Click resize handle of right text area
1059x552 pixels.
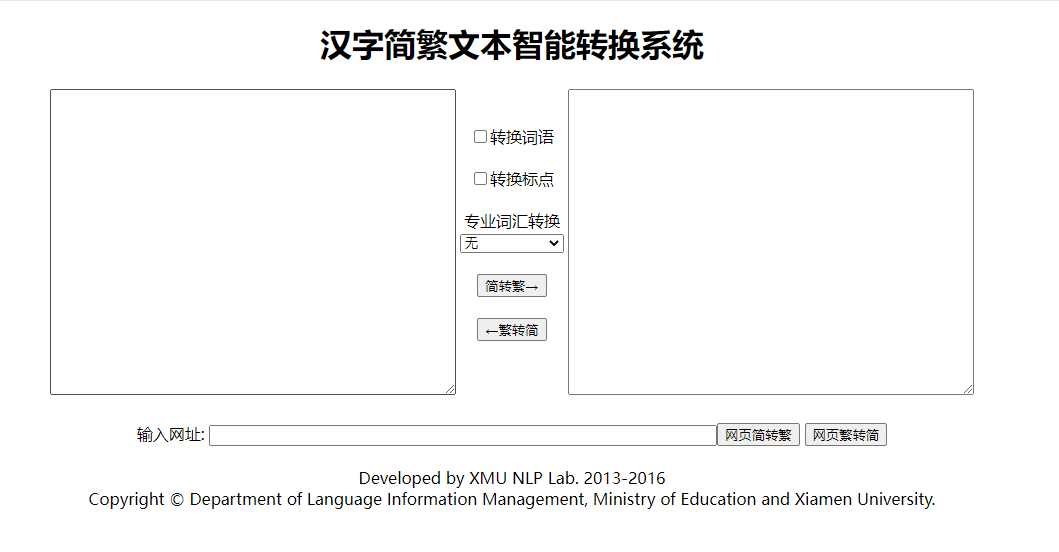click(968, 389)
